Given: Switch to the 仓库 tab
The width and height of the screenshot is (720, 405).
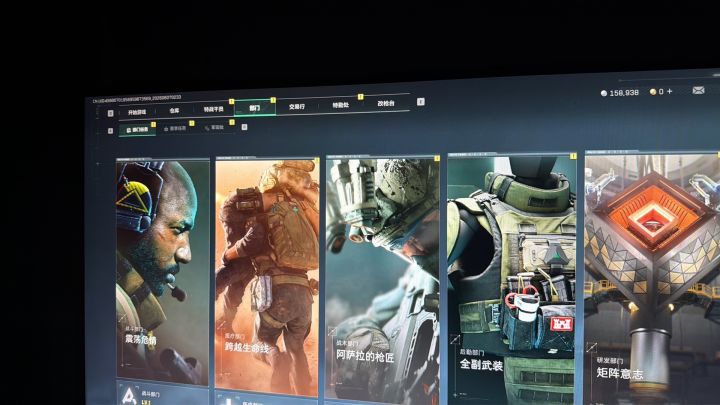Looking at the screenshot, I should click(174, 111).
